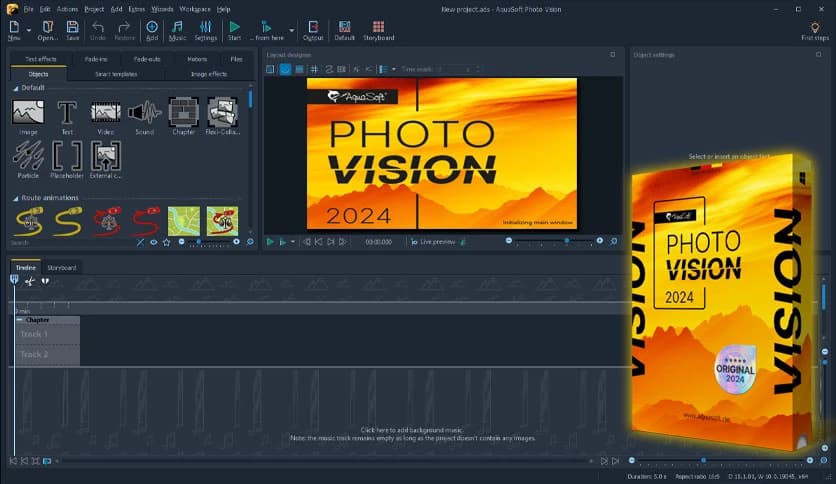Screen dimensions: 836x484
Task: Toggle the crossed tools icon below Toolbox
Action: (140, 243)
